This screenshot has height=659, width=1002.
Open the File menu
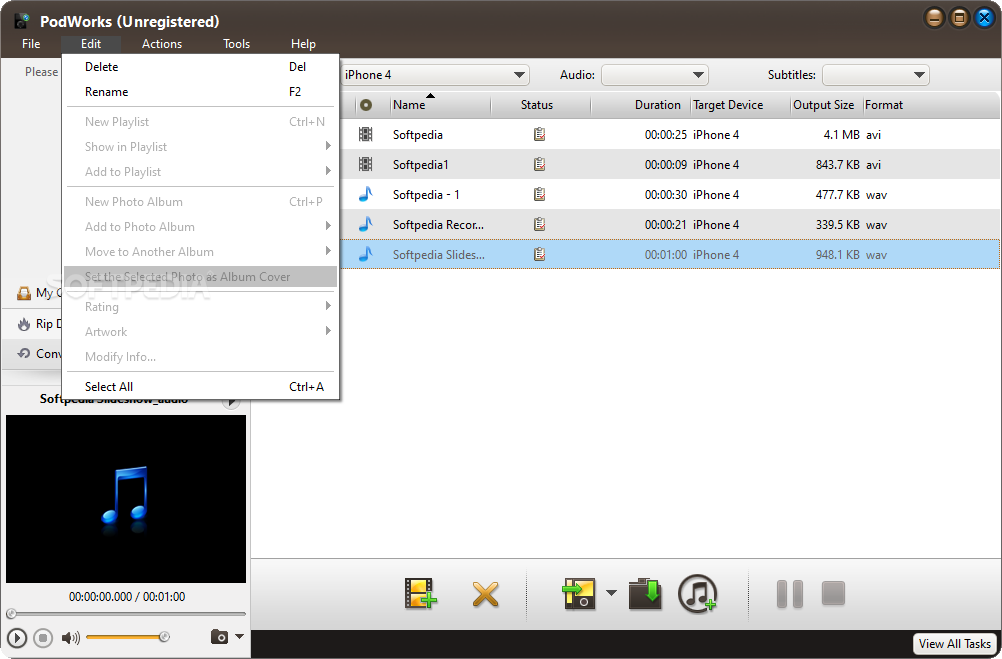click(31, 43)
